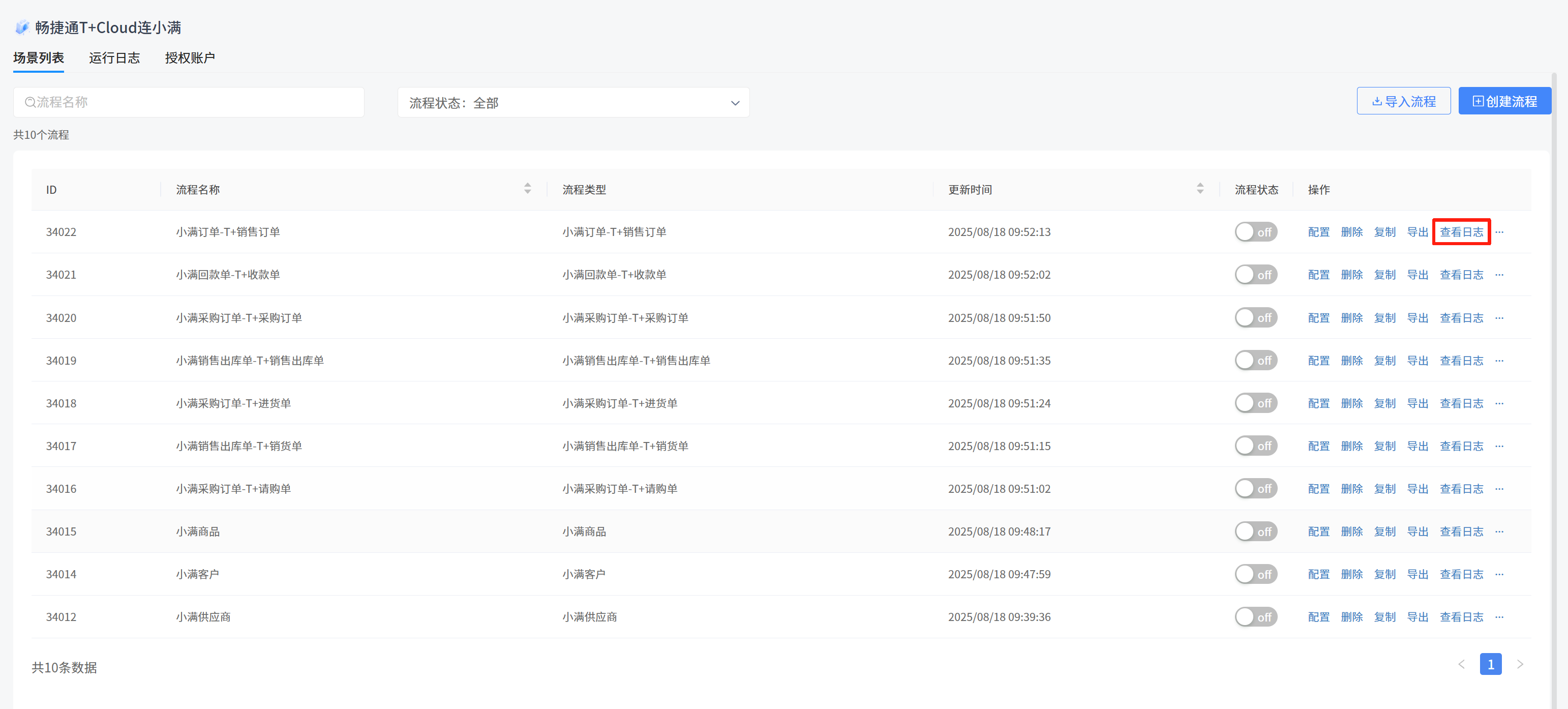Focus the 流程名称 search field
This screenshot has height=709, width=1568.
pyautogui.click(x=189, y=102)
